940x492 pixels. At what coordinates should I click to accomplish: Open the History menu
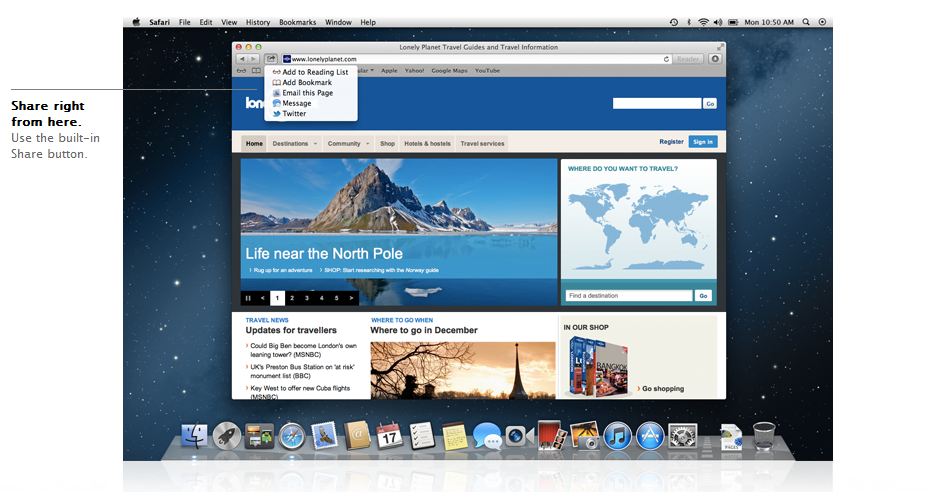258,22
